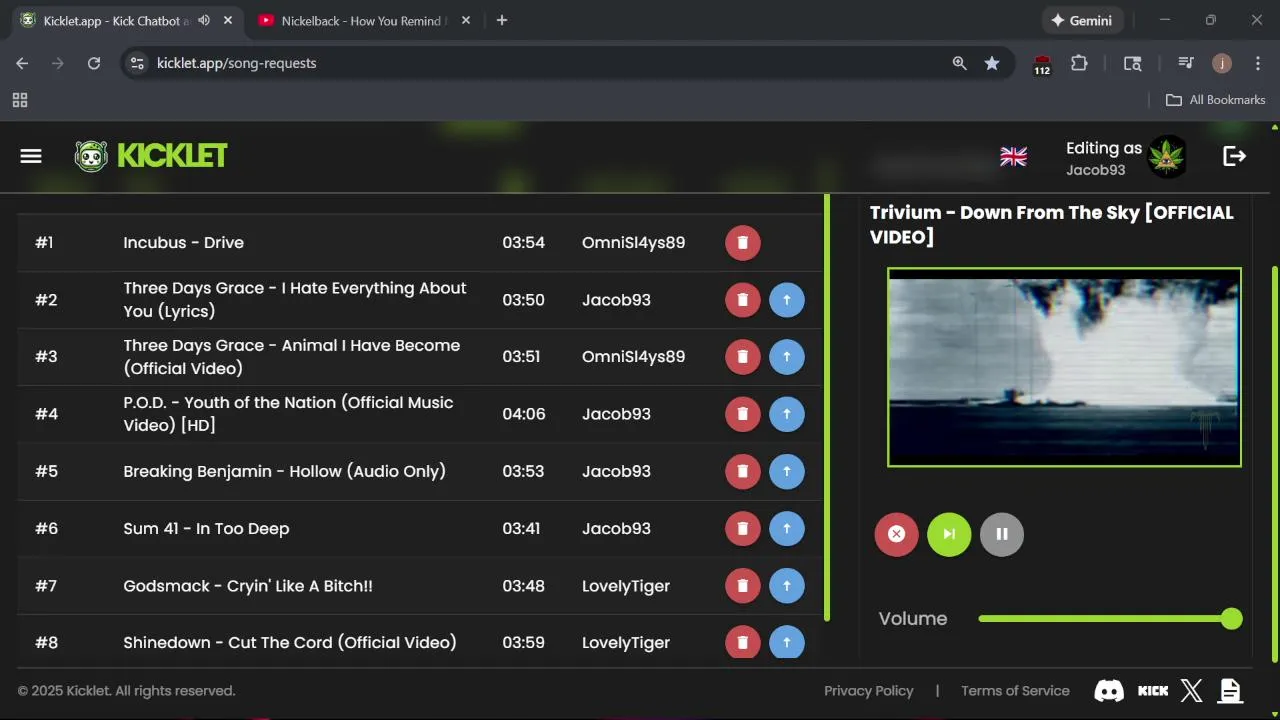Delete Animal I Have Become request

point(743,357)
